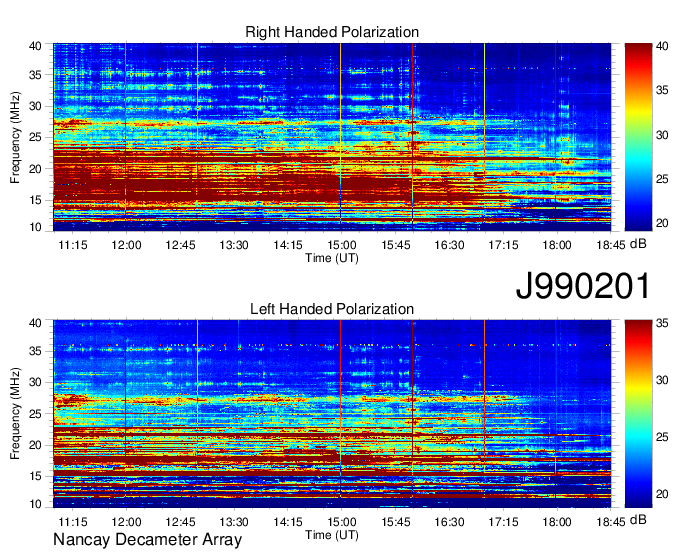
Task: Select the "16:30" time tick of Left Handed plot
Action: [449, 522]
